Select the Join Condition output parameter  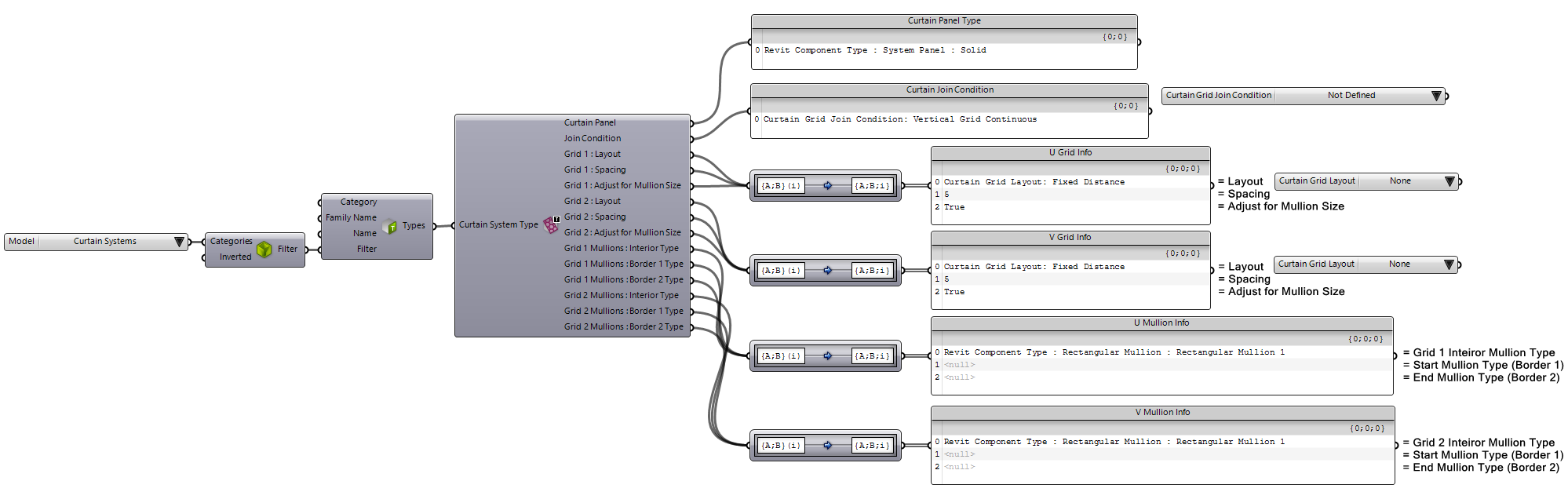click(592, 139)
